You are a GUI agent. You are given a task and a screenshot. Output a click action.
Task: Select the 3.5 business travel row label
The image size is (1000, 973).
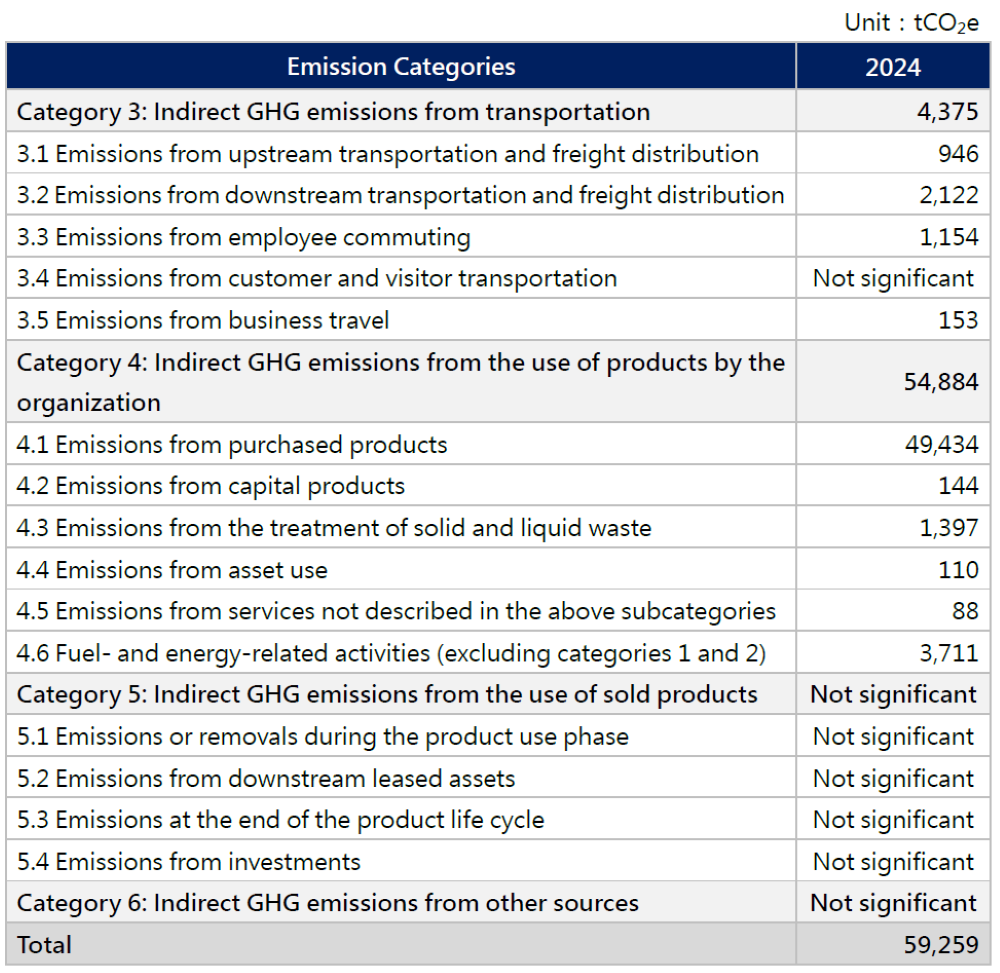pos(203,320)
